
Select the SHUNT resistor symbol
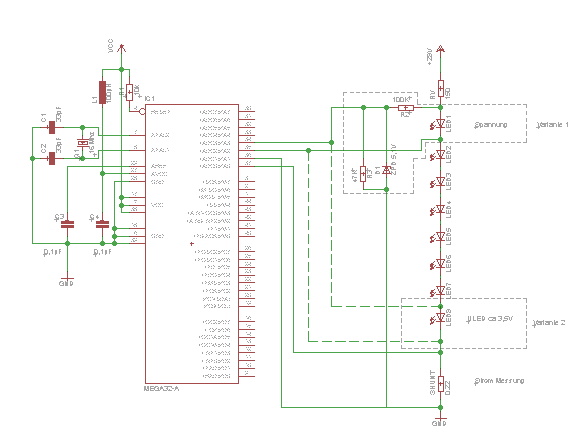coord(441,384)
